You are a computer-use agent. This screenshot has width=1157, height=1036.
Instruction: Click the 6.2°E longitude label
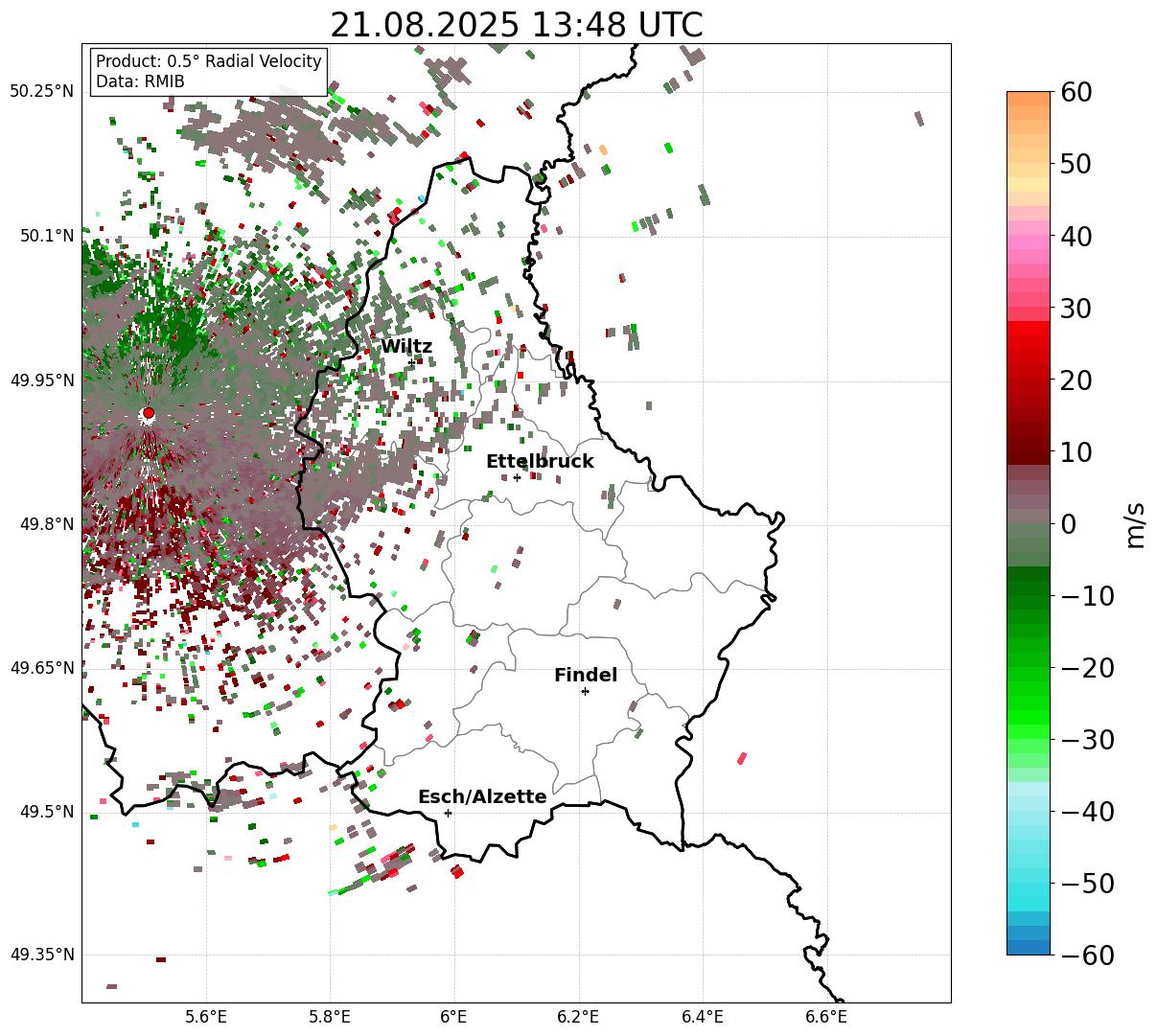pyautogui.click(x=579, y=1017)
